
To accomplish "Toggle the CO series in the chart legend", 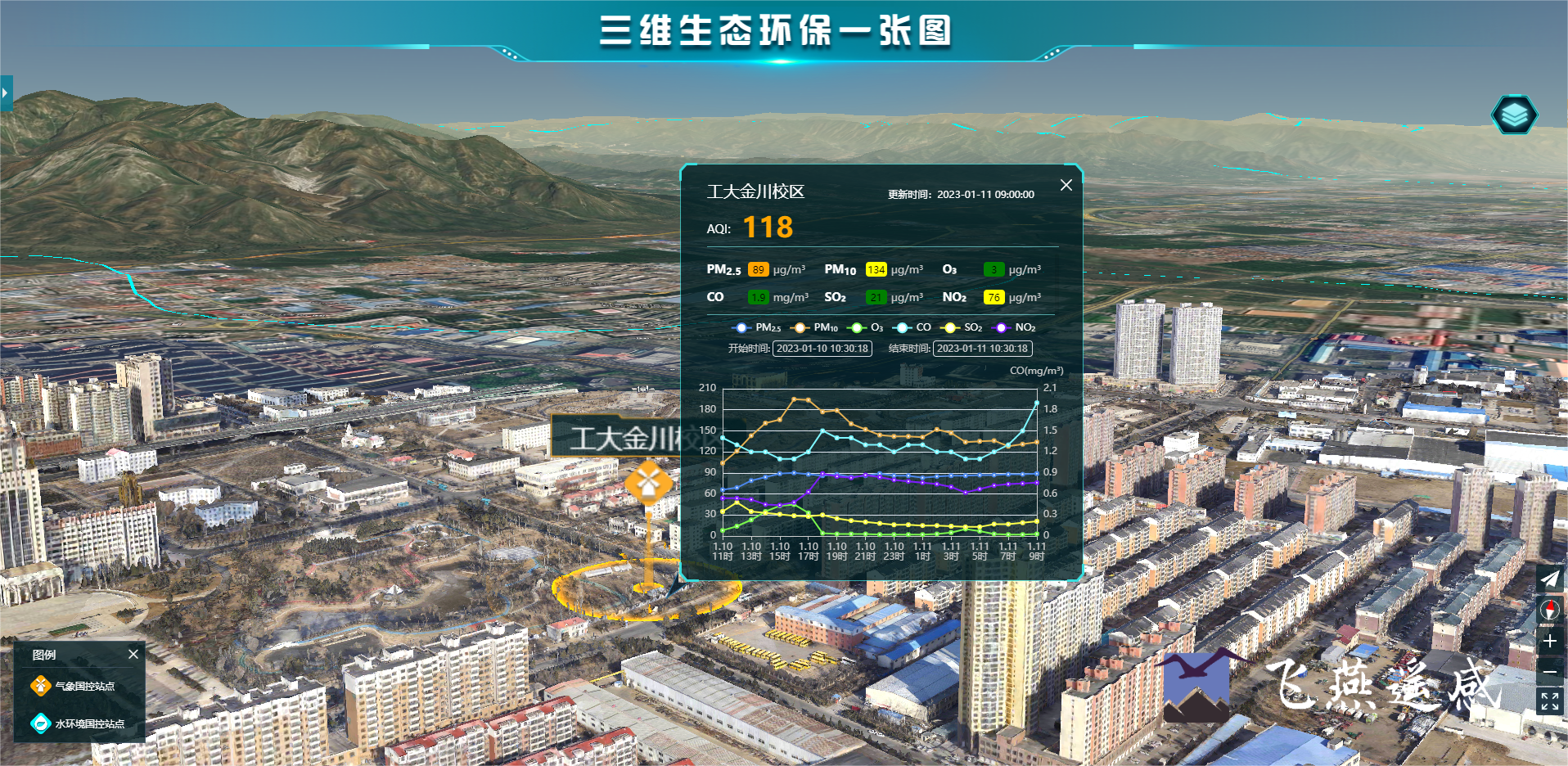I will pos(912,327).
